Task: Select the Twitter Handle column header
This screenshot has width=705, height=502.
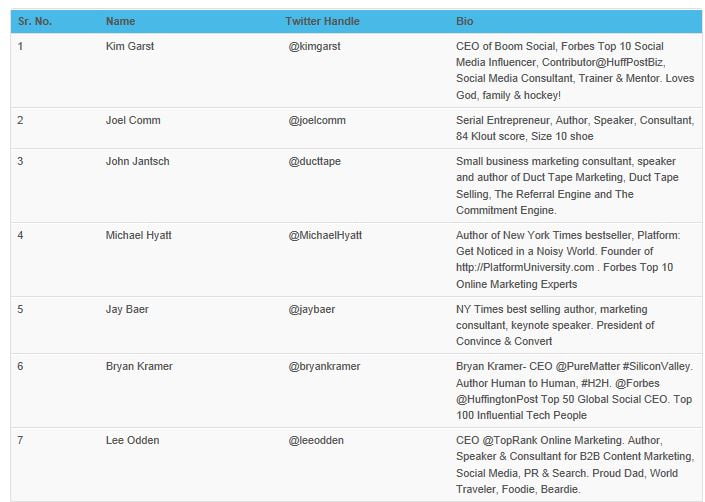Action: click(x=322, y=21)
